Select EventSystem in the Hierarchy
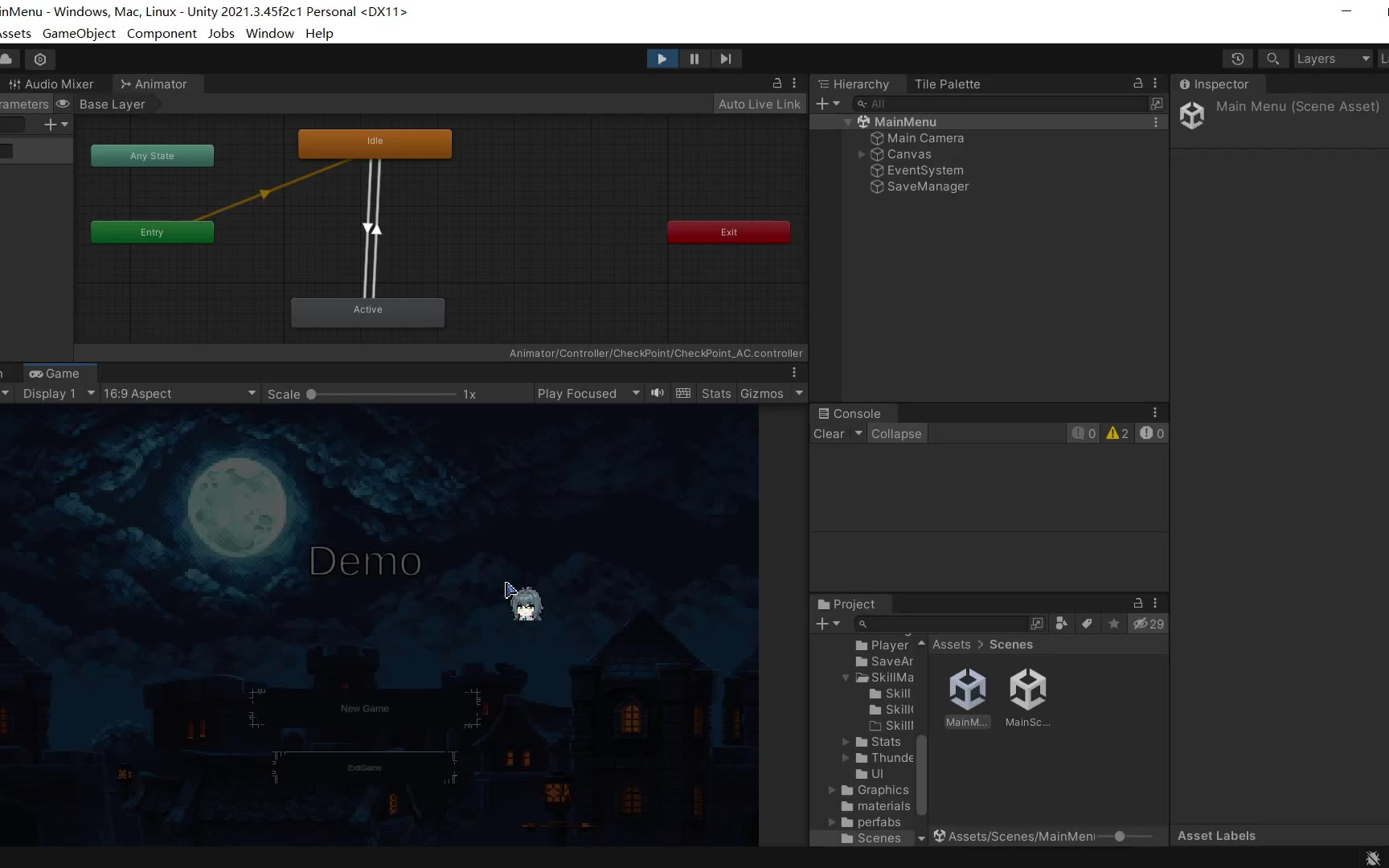 [925, 170]
